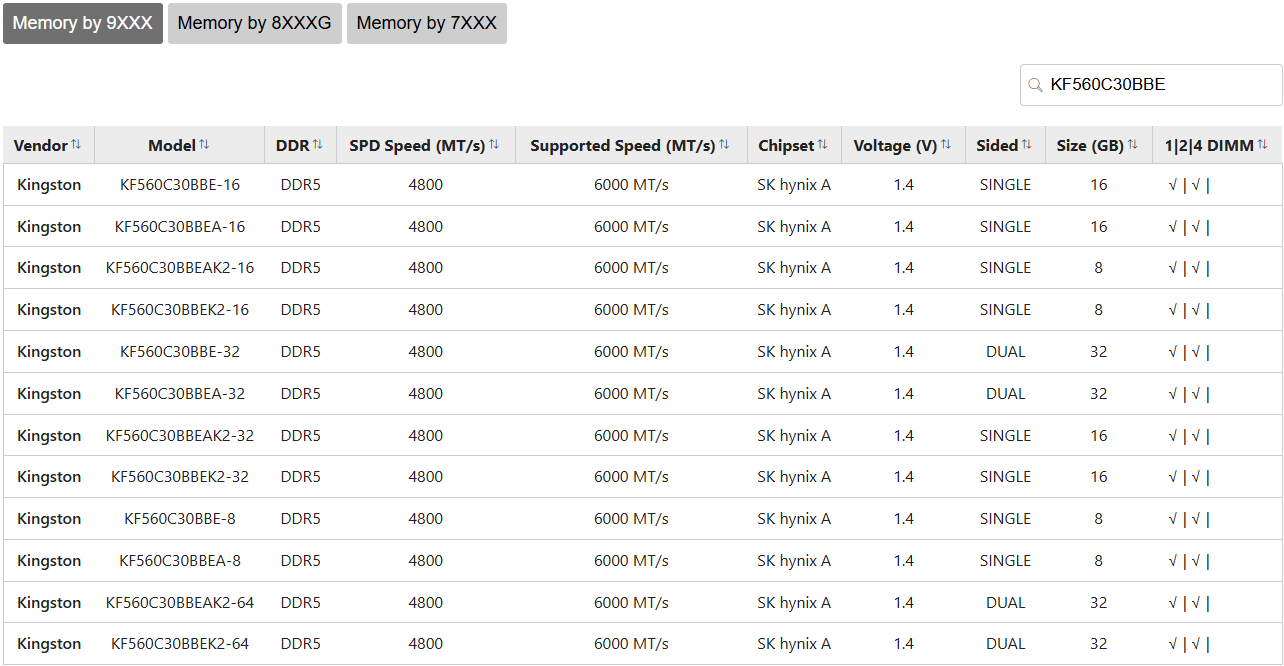Select model KF560C30BBEK2-16 cell
The height and width of the screenshot is (666, 1284).
[x=180, y=310]
